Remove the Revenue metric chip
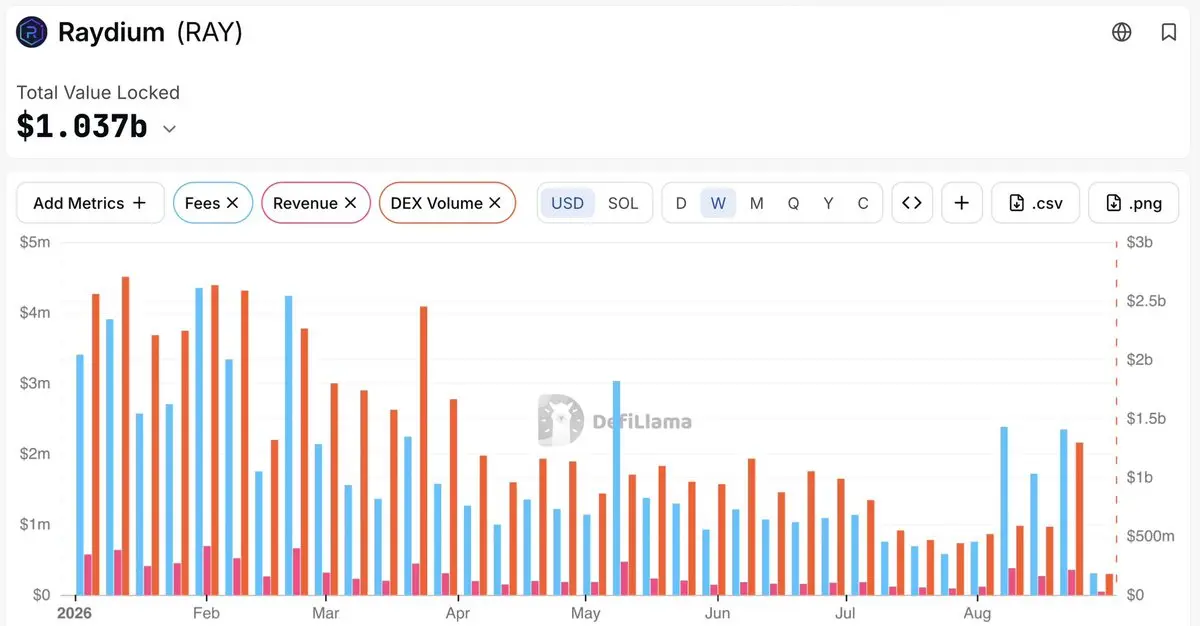Screen dimensions: 1200x626 point(350,203)
